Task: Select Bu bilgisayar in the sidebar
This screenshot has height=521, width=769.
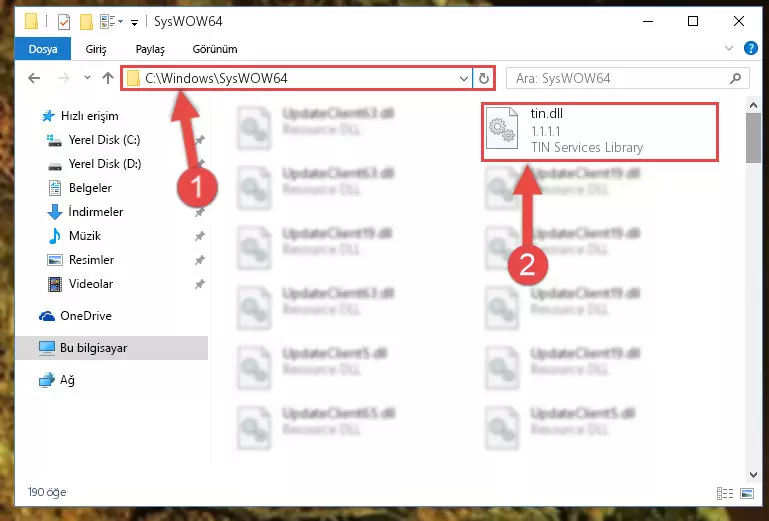Action: tap(112, 348)
